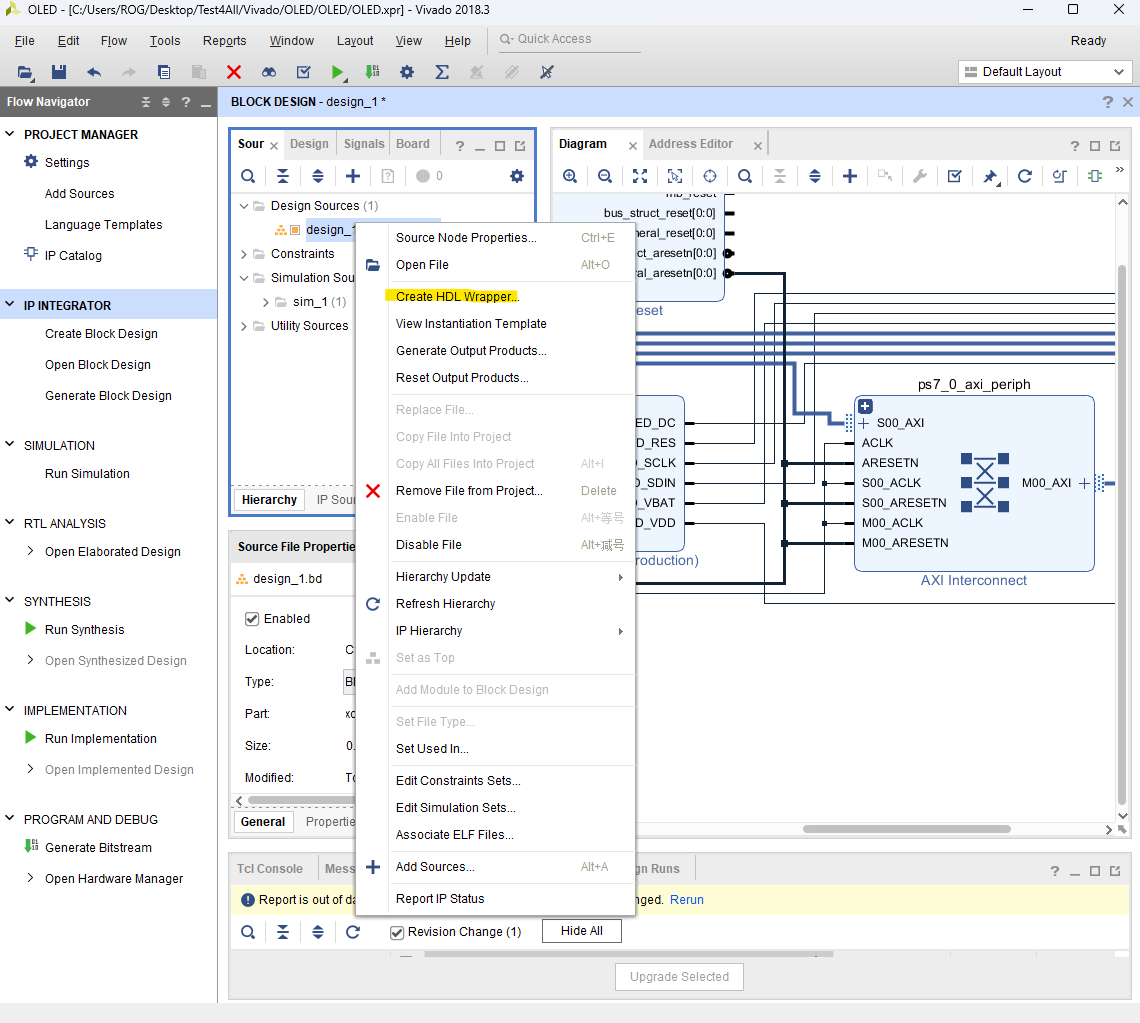Click Collapse All icon in Sources panel

[x=283, y=176]
